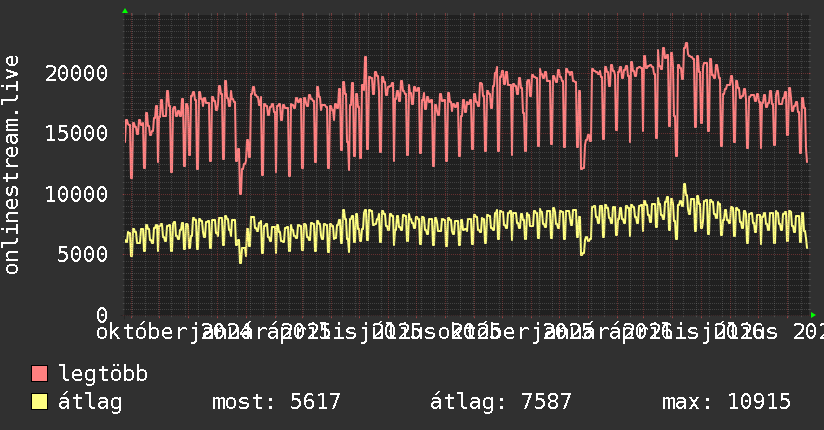This screenshot has width=824, height=430.
Task: Click the 20000 y-axis tick label
Action: click(76, 73)
